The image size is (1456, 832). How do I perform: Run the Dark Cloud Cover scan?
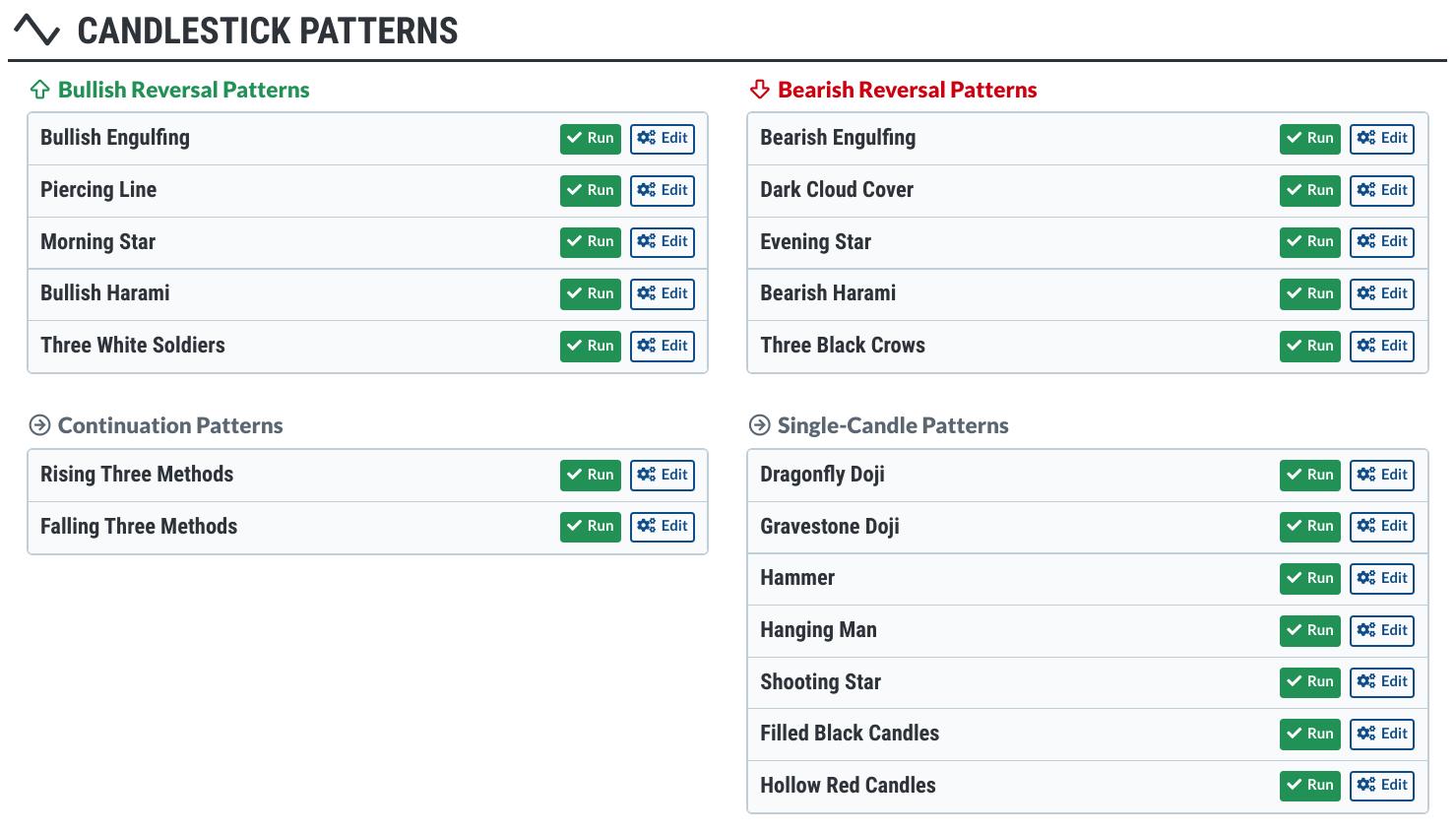1309,190
